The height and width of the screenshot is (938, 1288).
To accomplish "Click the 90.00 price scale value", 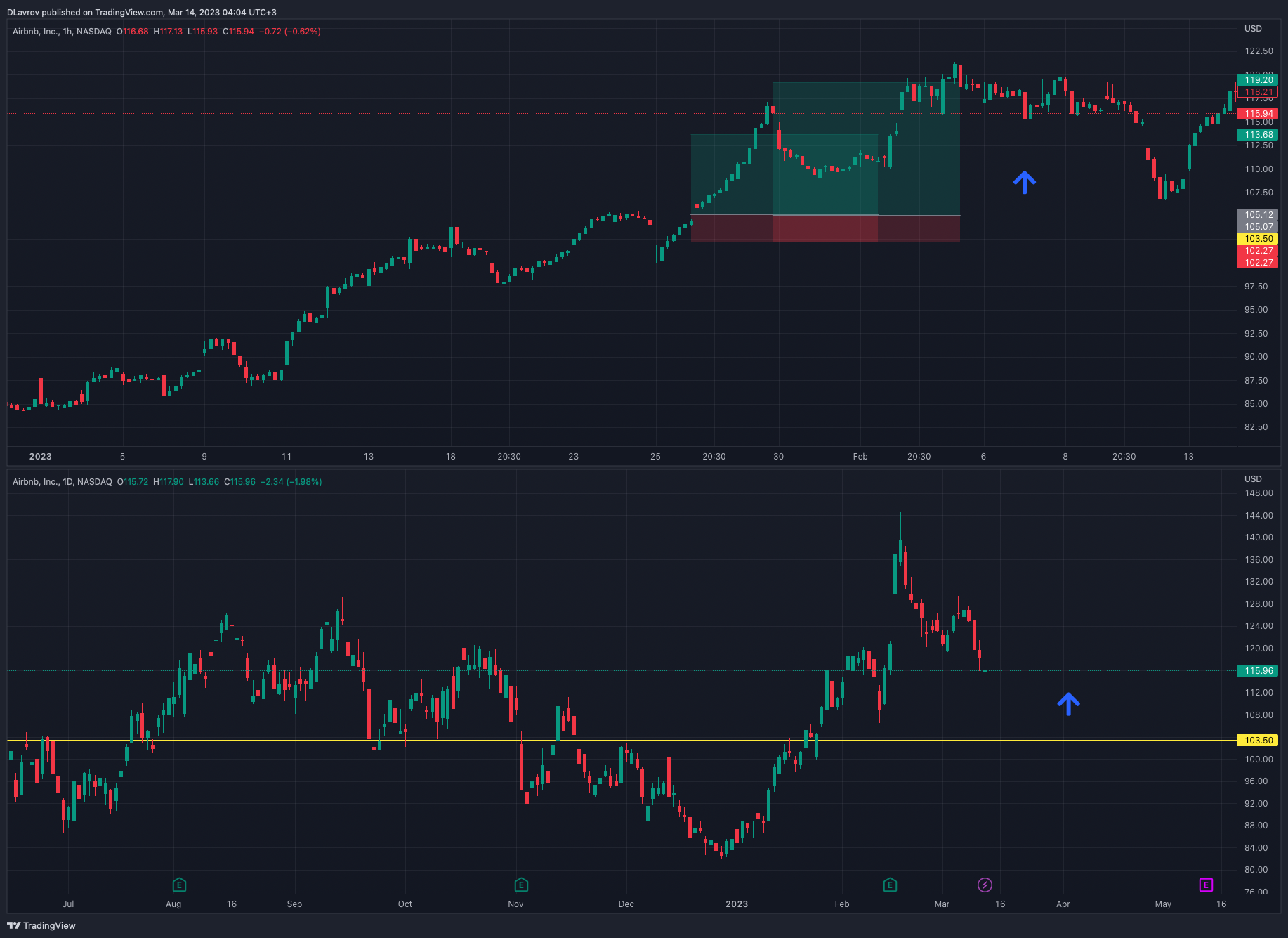I will point(1256,357).
